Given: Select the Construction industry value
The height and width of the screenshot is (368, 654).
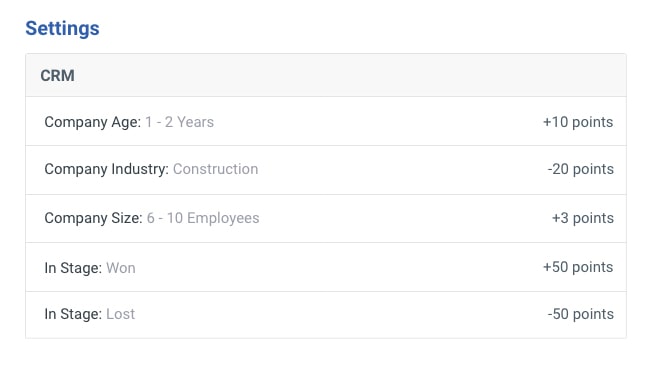Looking at the screenshot, I should [216, 169].
